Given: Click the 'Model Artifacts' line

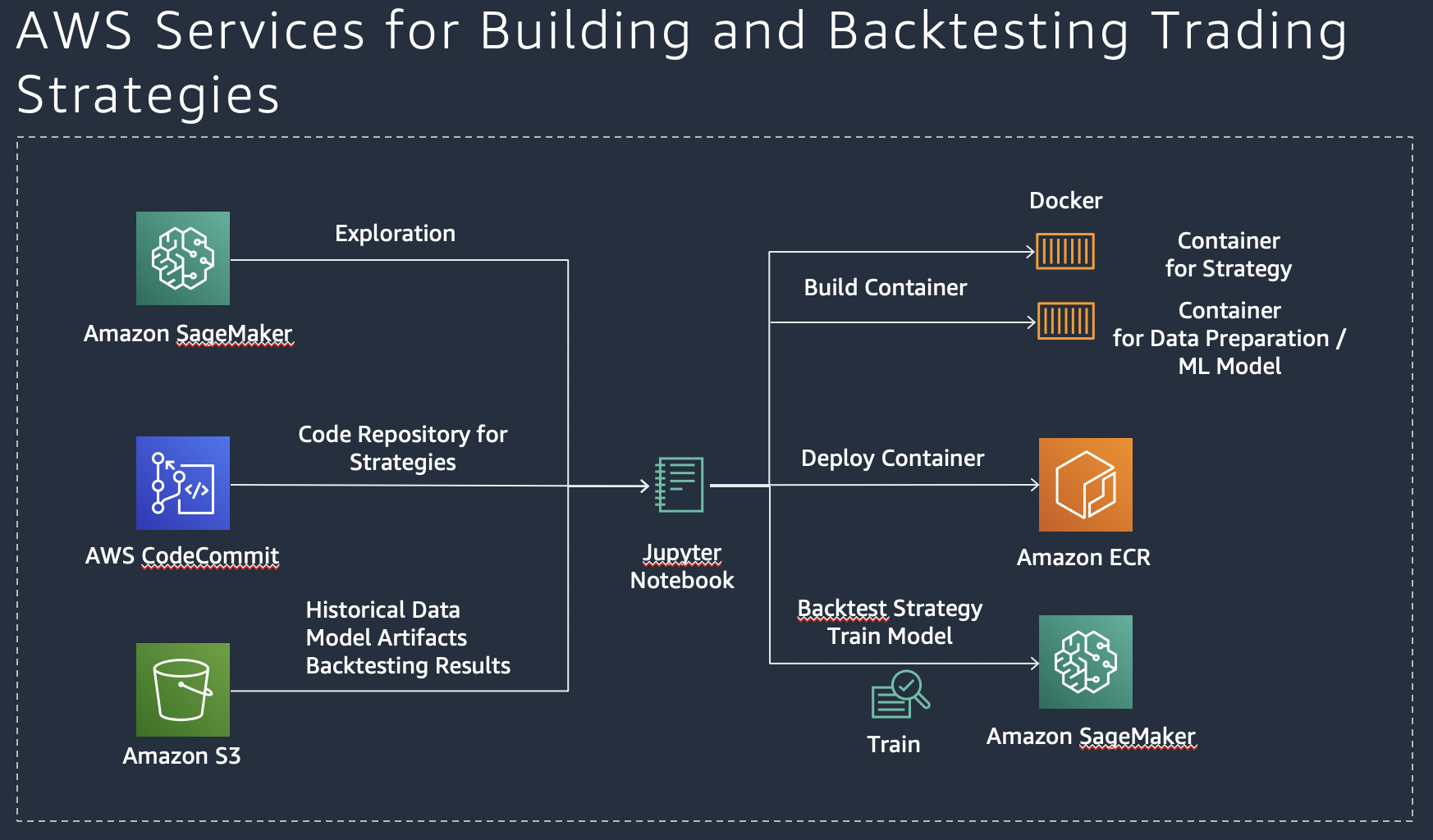Looking at the screenshot, I should [386, 637].
